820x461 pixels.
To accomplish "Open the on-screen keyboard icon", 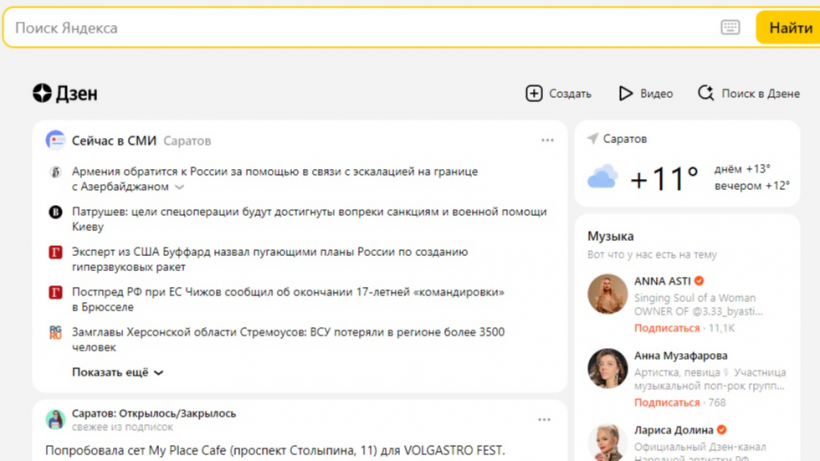I will pos(730,27).
